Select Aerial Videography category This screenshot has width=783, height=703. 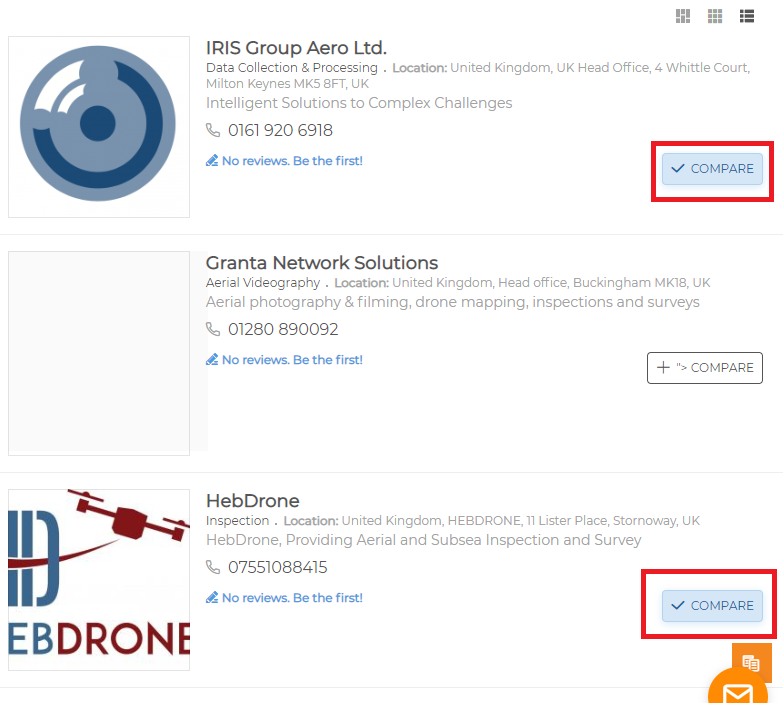[263, 283]
